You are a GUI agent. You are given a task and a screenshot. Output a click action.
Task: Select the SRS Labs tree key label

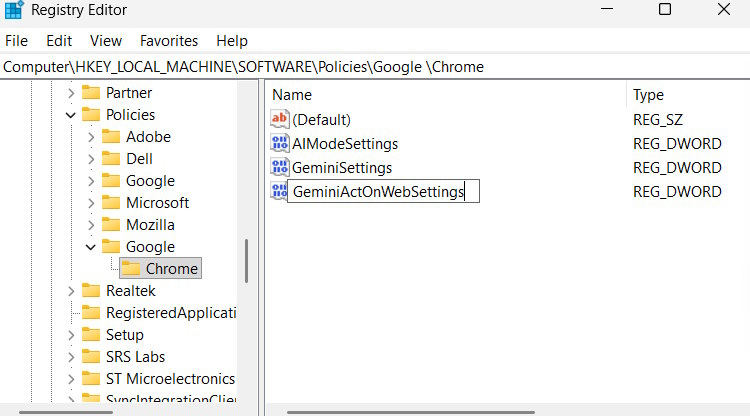point(135,357)
